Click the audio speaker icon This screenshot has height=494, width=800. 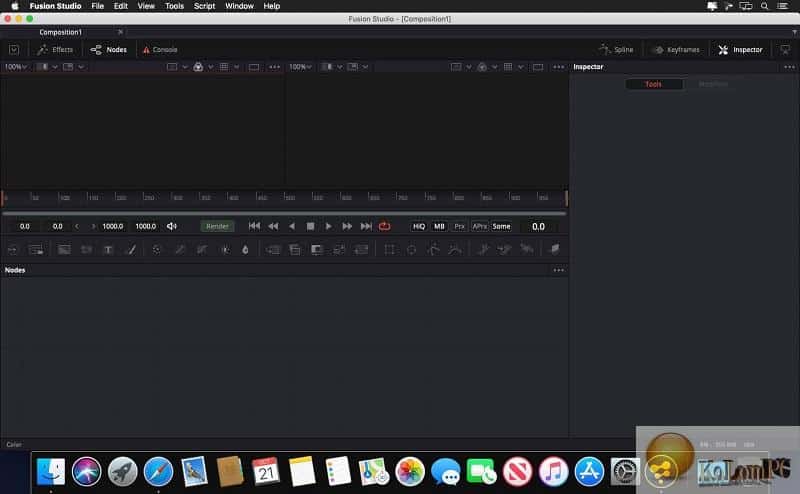point(172,226)
